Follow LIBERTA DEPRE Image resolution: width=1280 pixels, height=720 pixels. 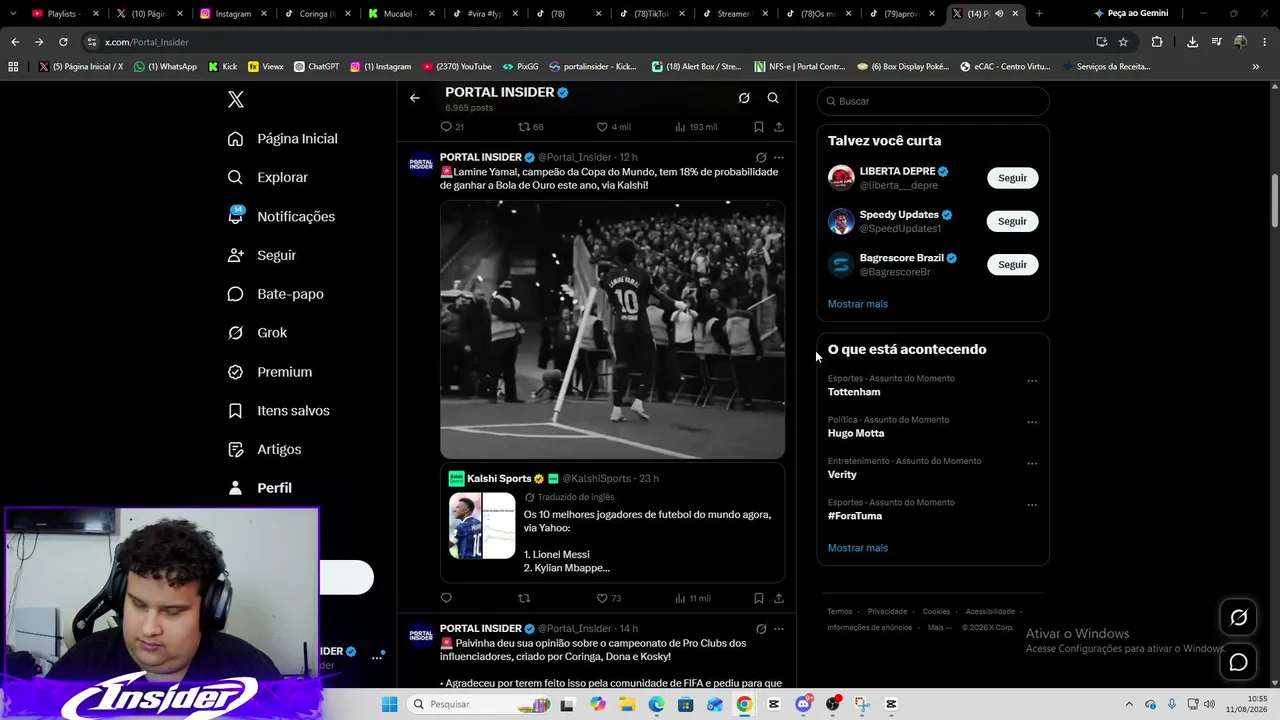point(1012,178)
